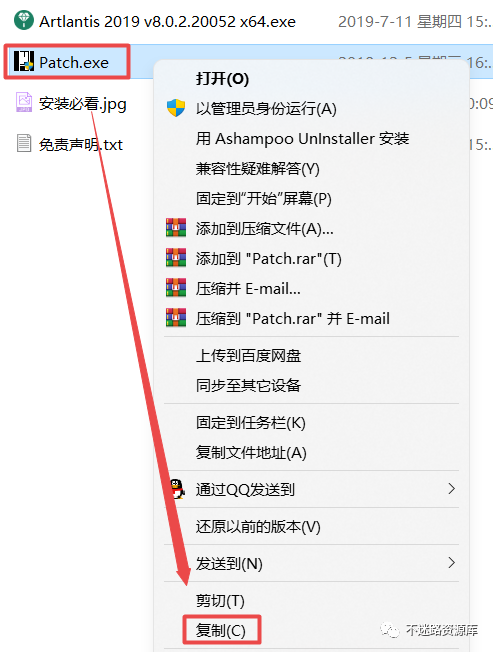
Task: Select 复制(C) in the context menu
Action: 221,631
